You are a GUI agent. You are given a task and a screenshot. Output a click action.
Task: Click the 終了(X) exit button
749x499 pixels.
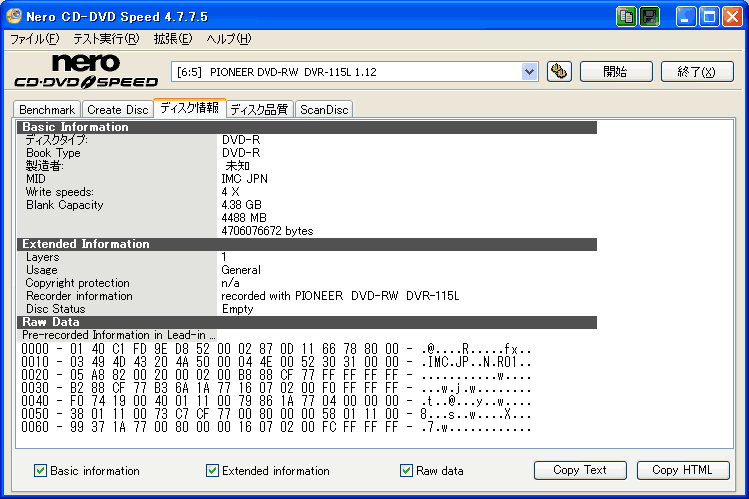coord(697,72)
